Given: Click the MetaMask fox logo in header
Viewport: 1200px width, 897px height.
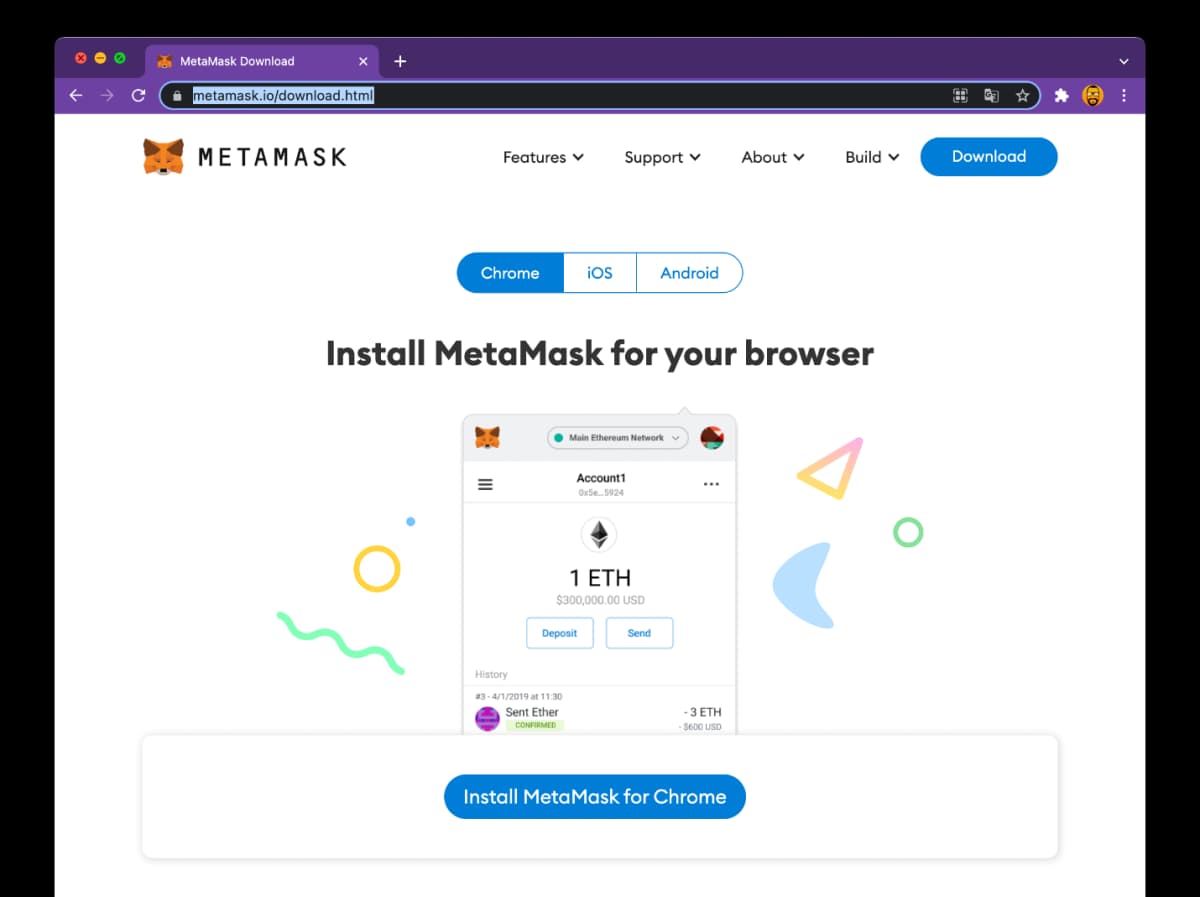Looking at the screenshot, I should point(164,157).
